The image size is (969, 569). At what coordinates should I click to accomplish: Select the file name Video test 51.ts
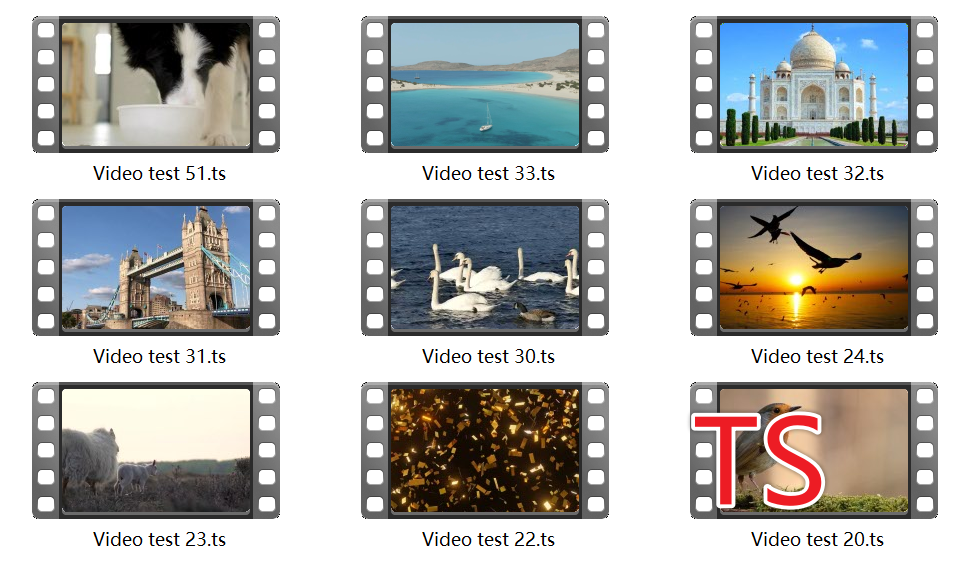[x=159, y=173]
